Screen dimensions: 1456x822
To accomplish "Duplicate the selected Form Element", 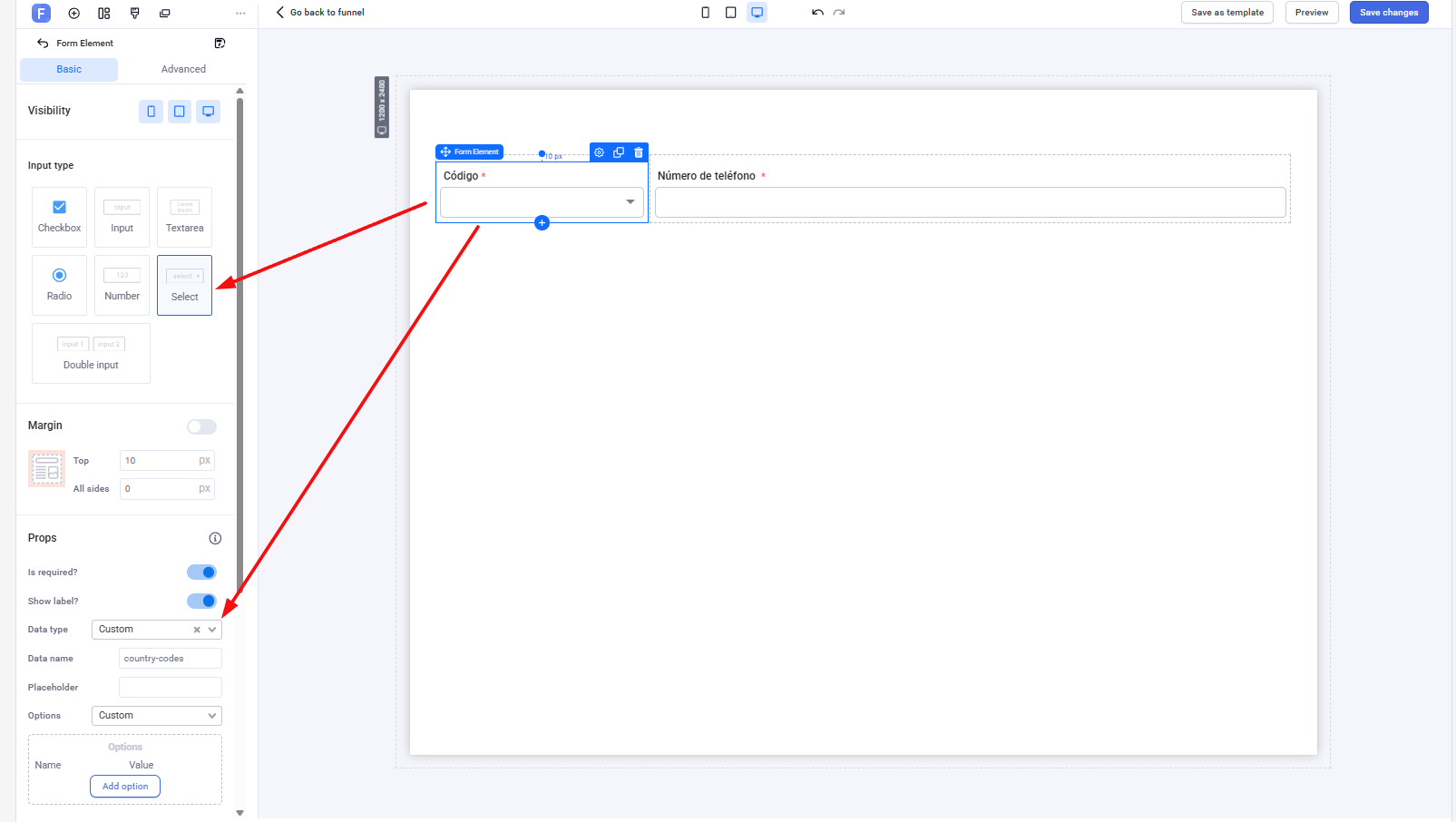I will click(619, 152).
